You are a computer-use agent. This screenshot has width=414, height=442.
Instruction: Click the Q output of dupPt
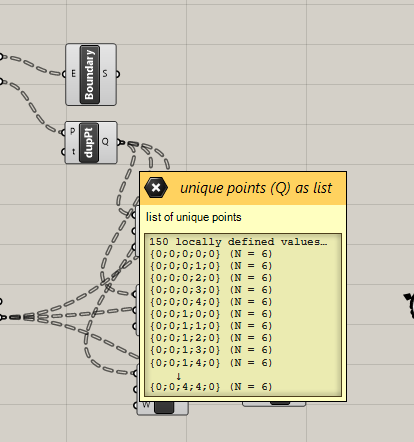coord(105,142)
